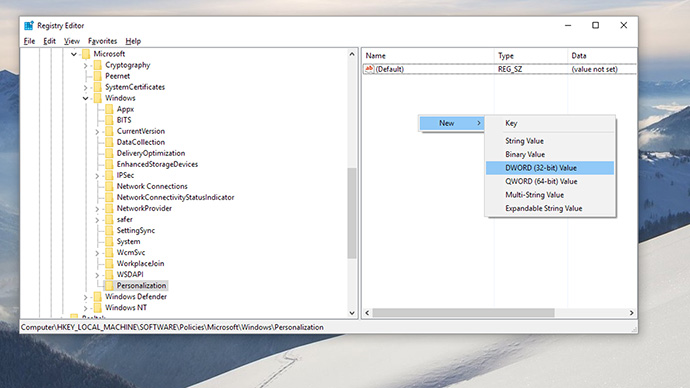Create a new Binary Value
This screenshot has height=388, width=690.
click(x=550, y=154)
